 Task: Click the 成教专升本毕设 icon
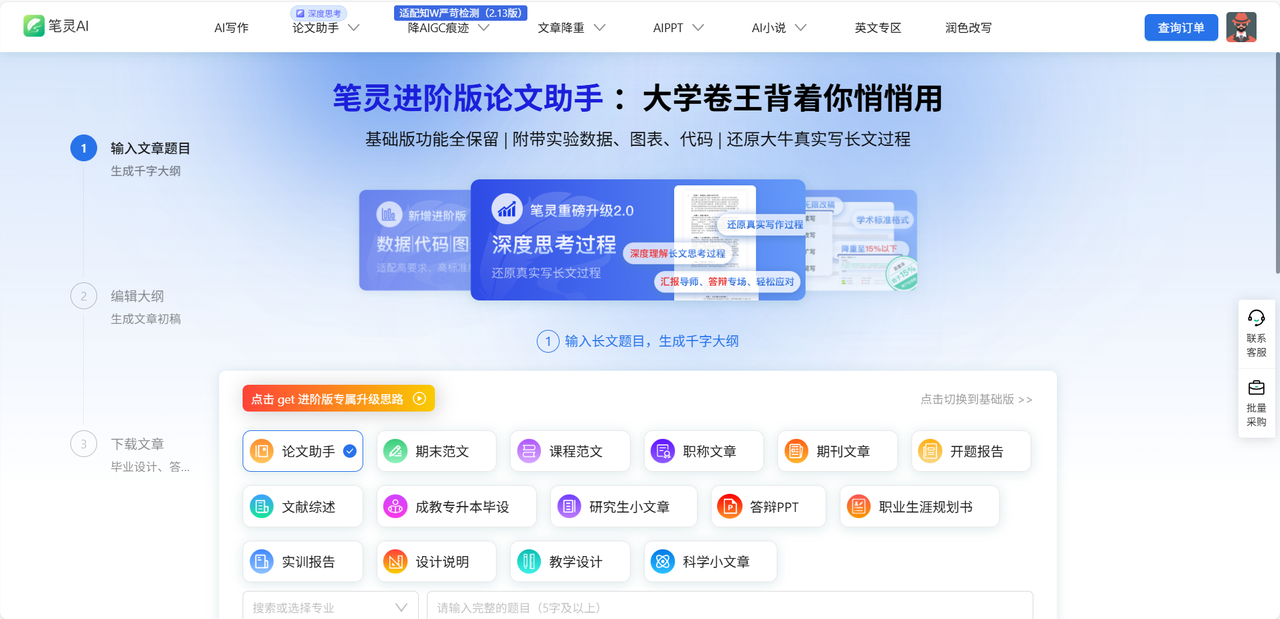395,507
